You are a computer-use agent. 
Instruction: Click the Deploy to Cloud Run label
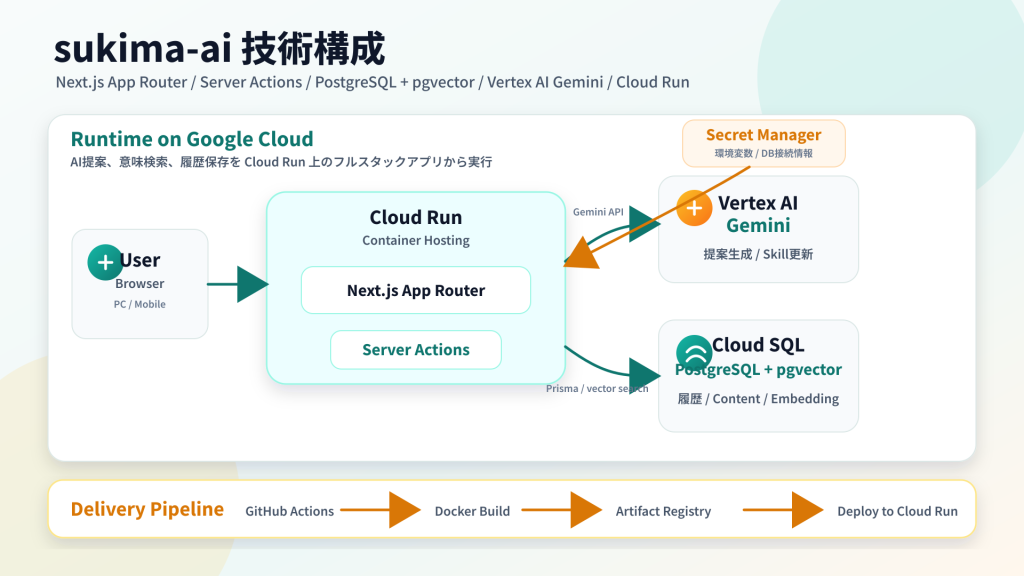pos(897,511)
